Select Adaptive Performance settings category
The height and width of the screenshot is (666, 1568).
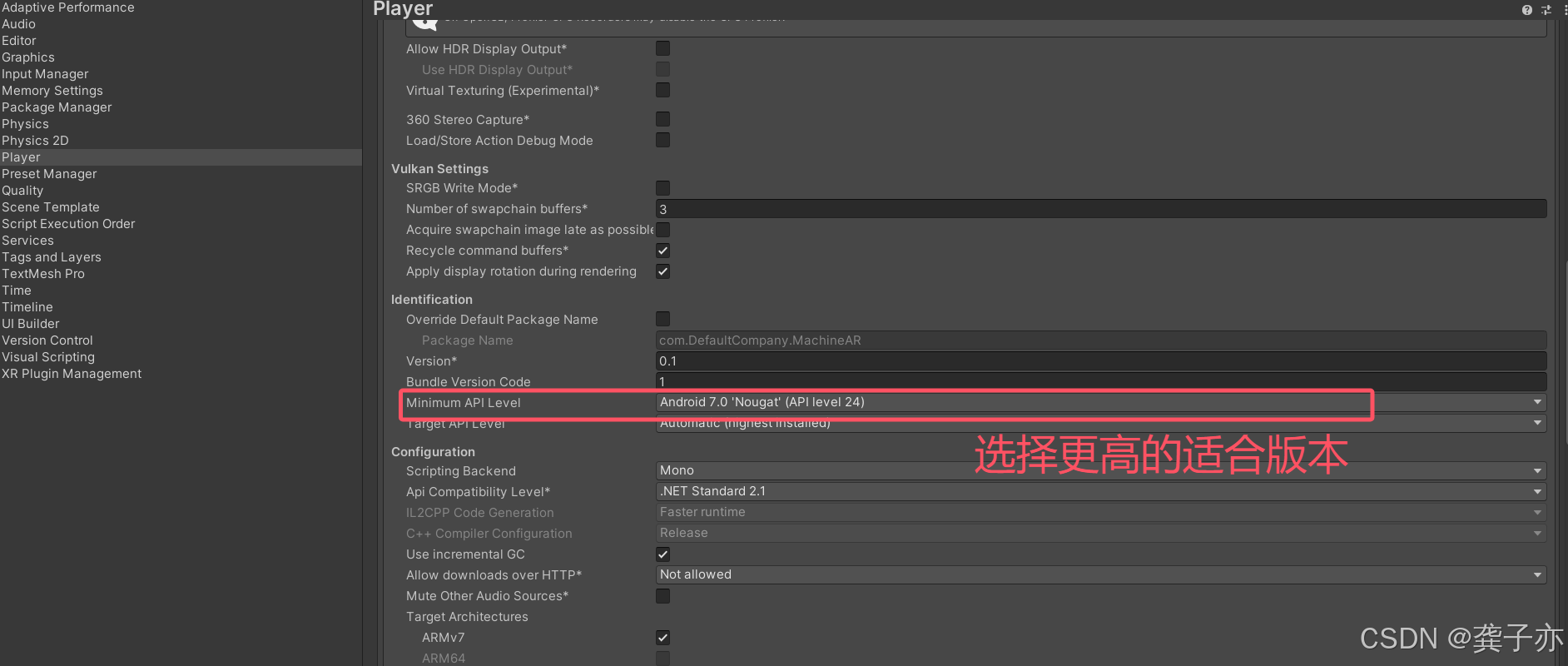(68, 7)
